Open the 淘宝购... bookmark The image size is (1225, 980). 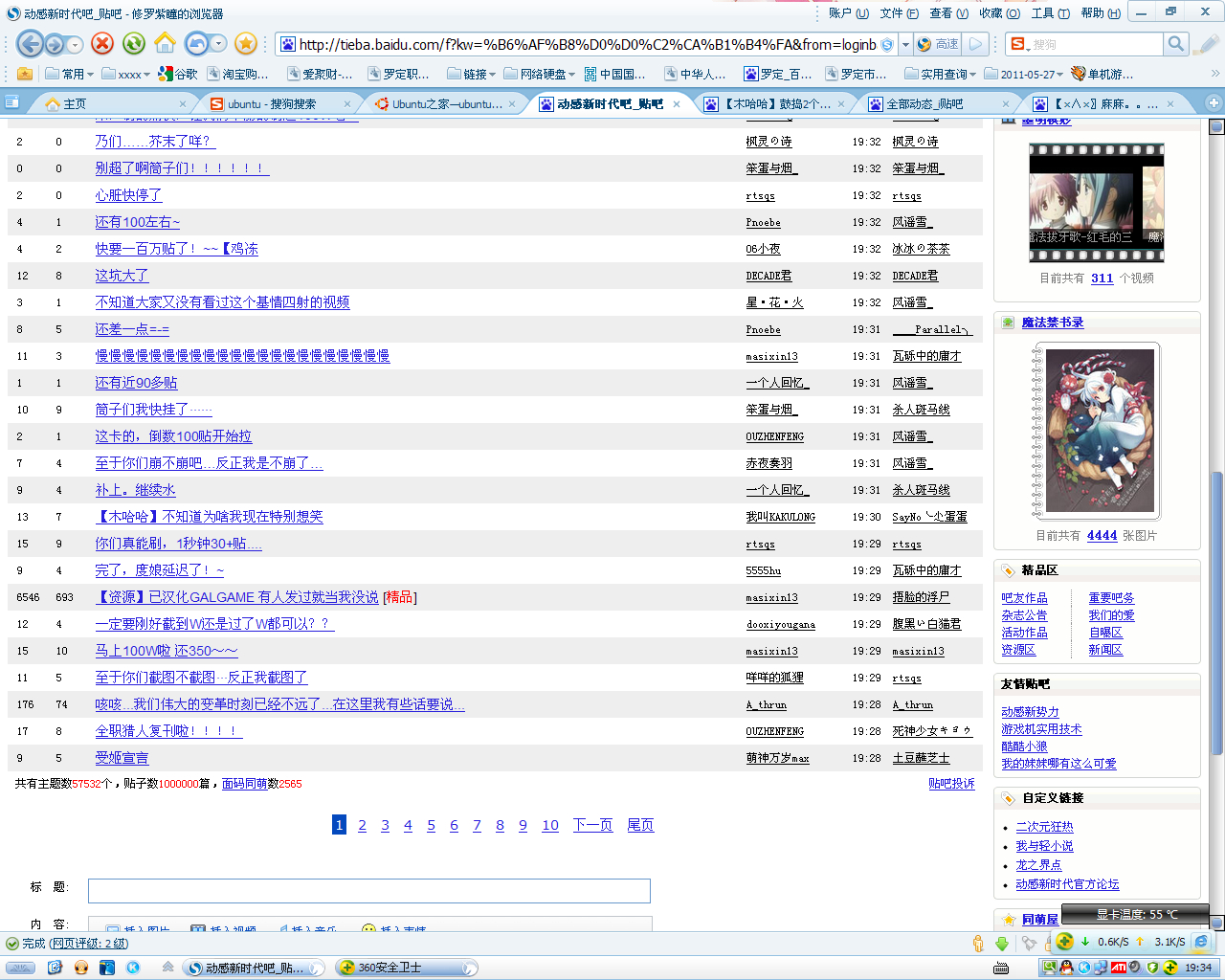pos(237,74)
